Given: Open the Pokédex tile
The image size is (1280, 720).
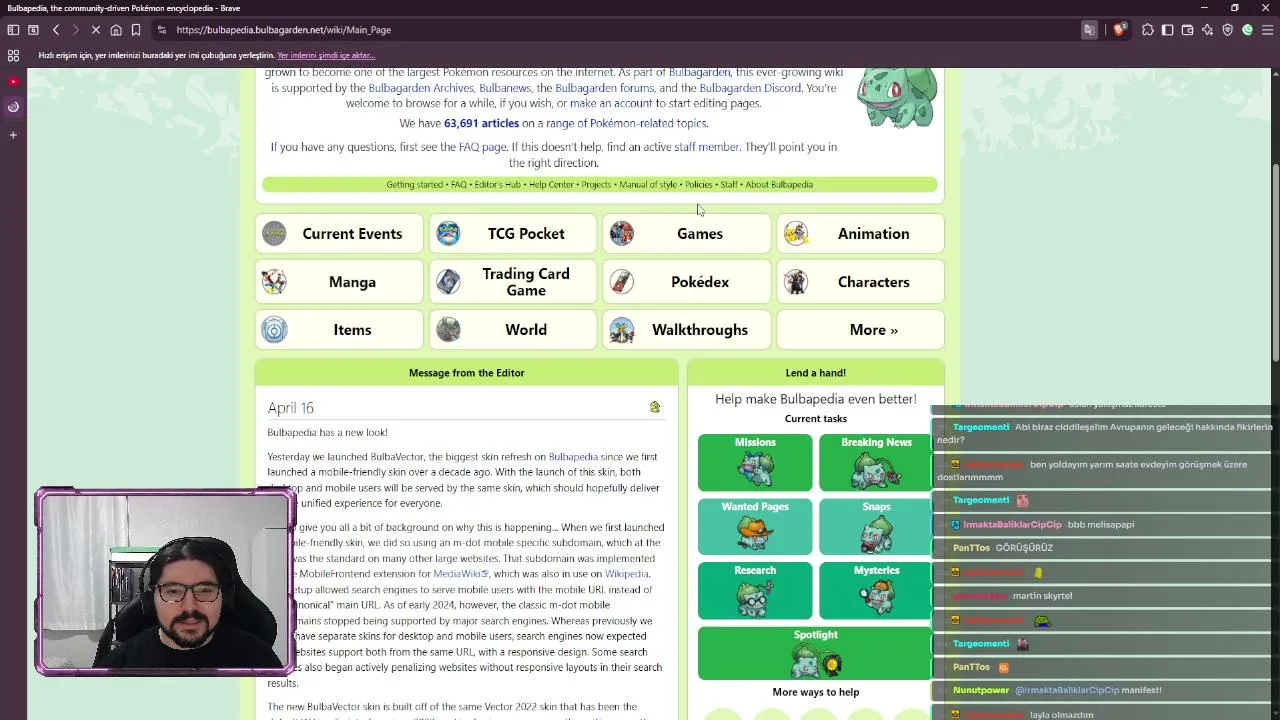Looking at the screenshot, I should [687, 282].
